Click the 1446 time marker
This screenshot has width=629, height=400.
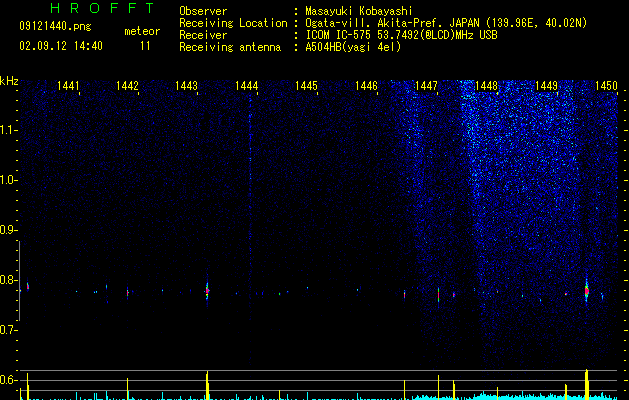366,86
